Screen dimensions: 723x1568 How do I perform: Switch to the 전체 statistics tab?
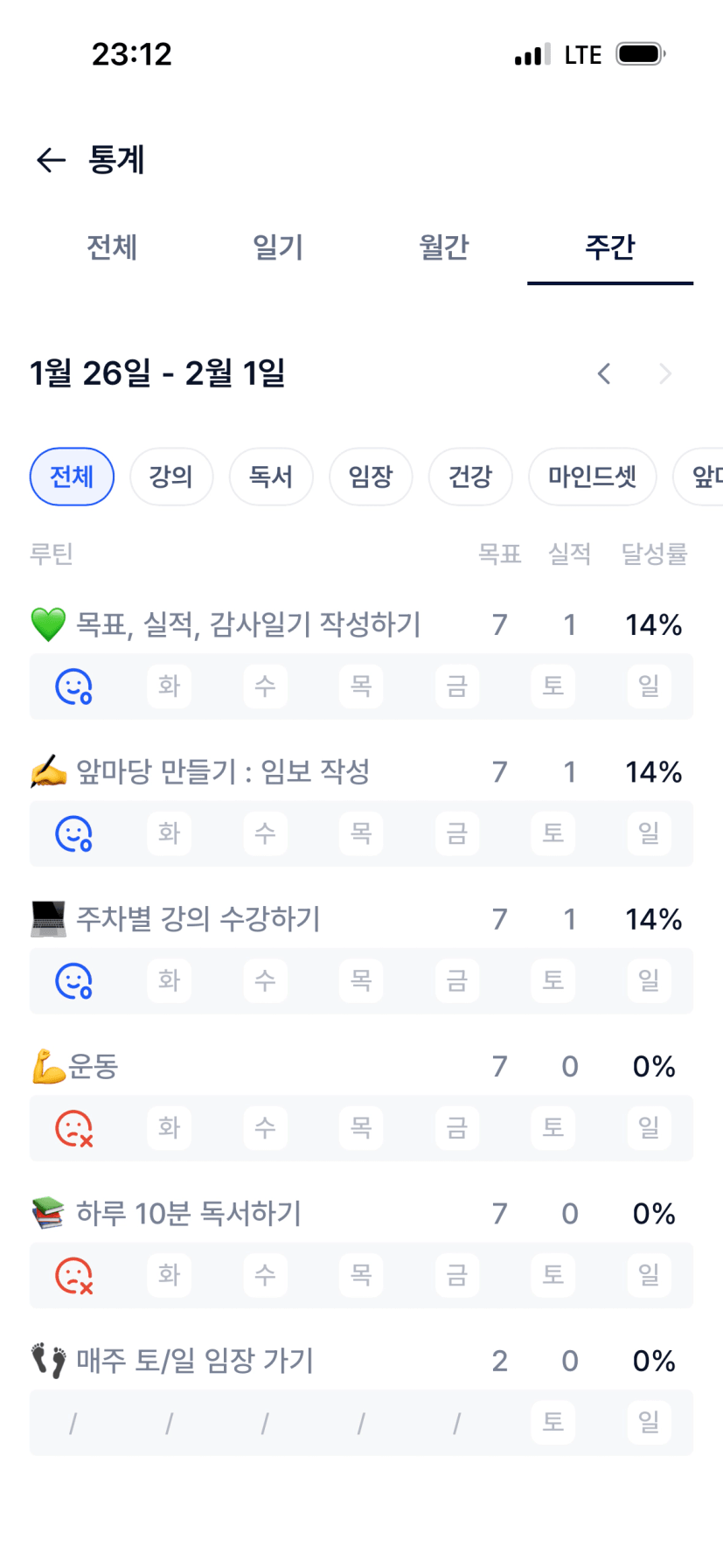(112, 247)
